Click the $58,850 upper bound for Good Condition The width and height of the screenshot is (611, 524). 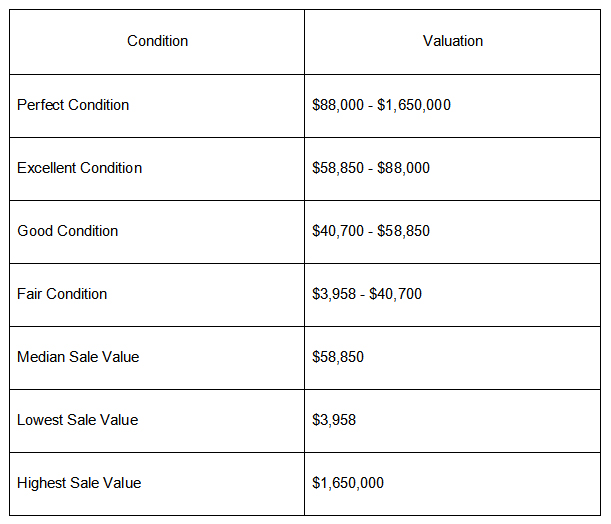click(403, 231)
